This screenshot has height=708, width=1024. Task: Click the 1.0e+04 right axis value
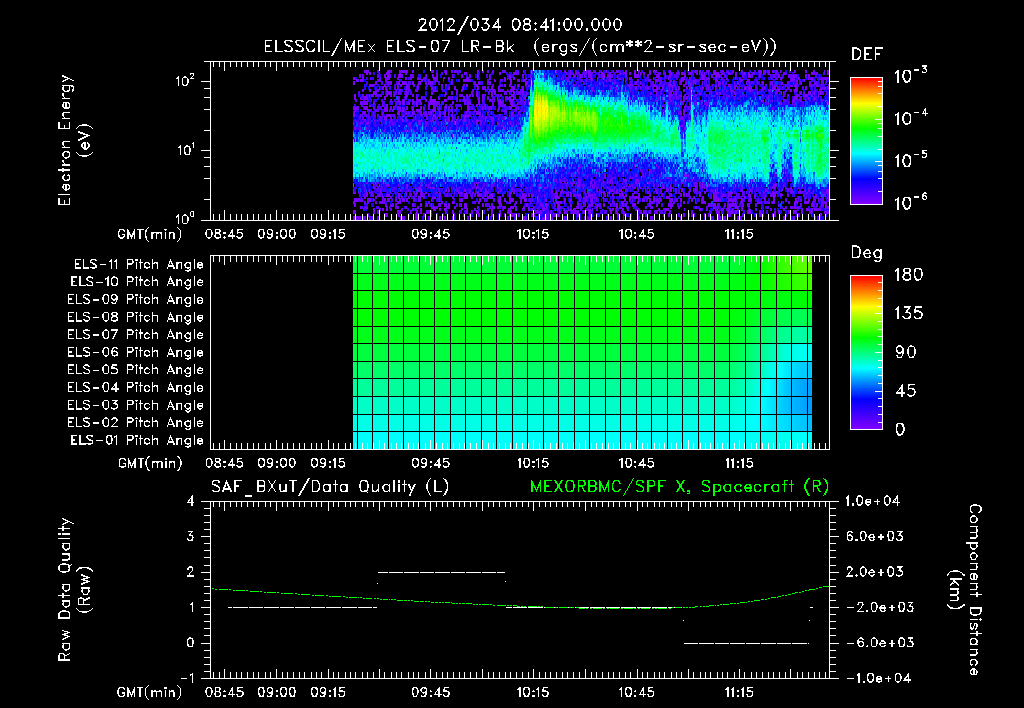click(872, 502)
